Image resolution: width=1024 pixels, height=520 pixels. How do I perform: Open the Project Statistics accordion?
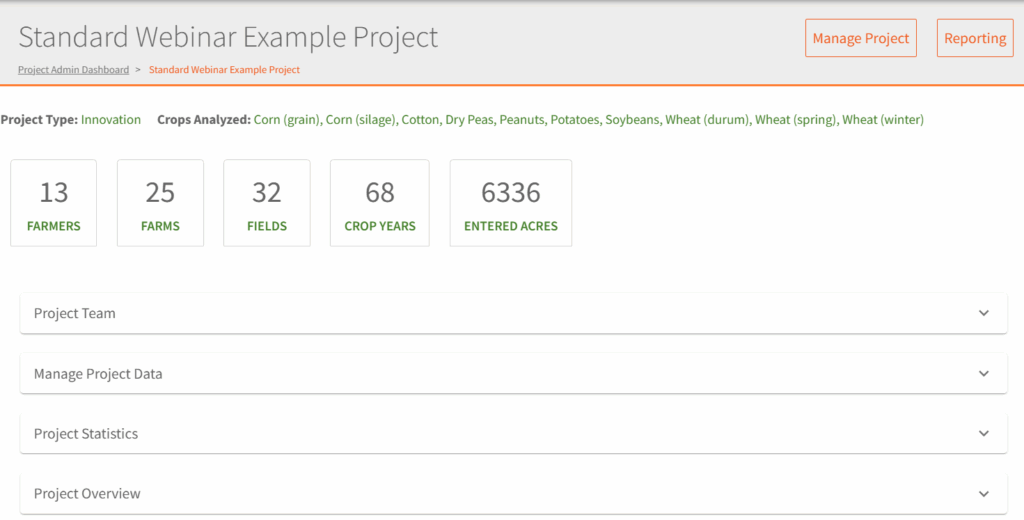[86, 434]
